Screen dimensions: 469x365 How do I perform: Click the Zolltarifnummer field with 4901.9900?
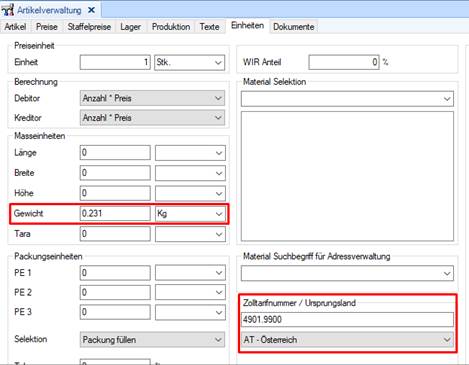click(347, 320)
